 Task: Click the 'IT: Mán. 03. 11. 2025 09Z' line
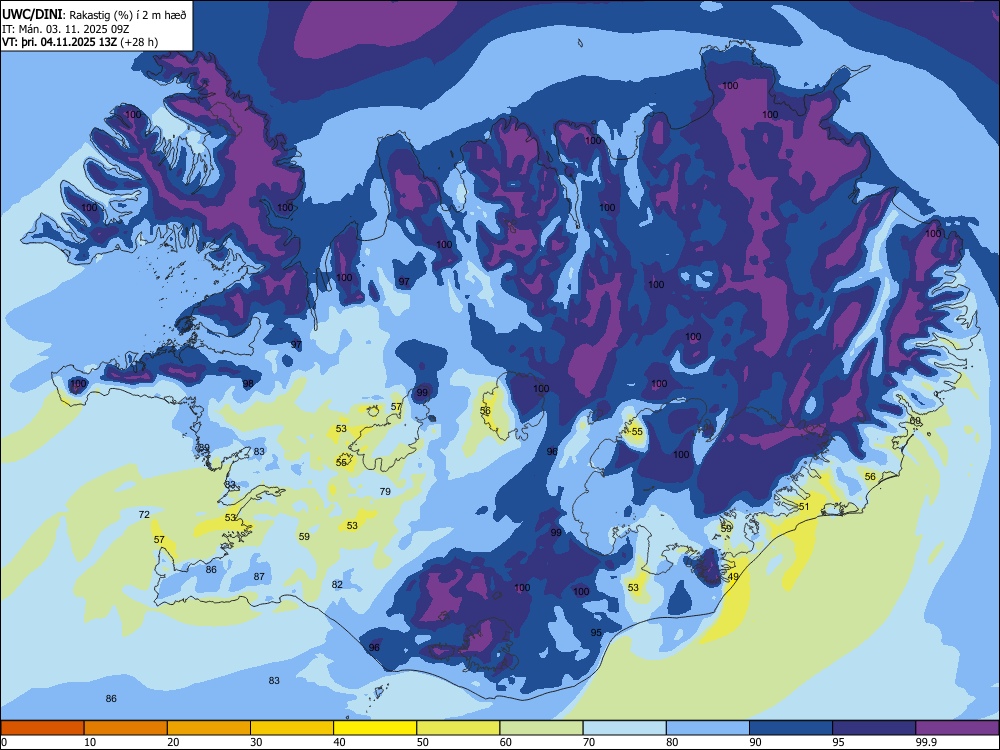[66, 29]
